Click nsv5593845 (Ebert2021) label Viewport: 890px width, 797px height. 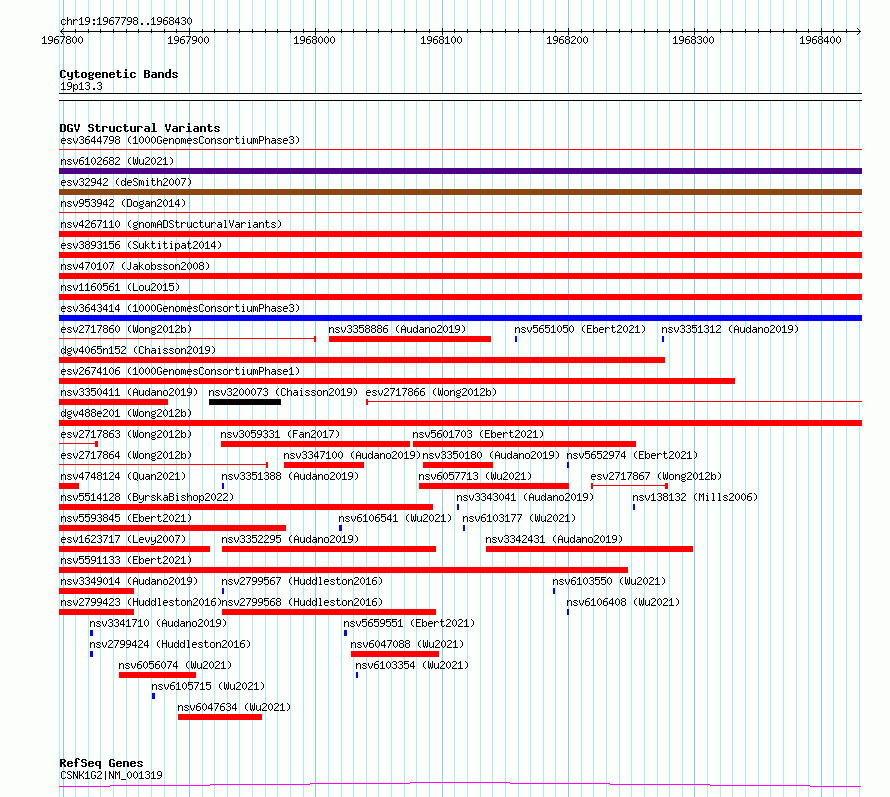pos(126,518)
